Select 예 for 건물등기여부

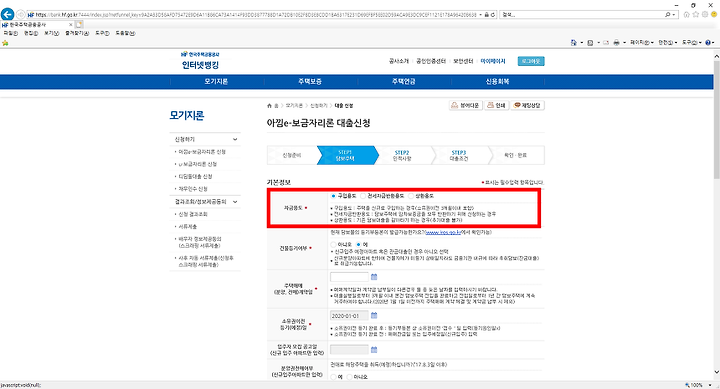coord(359,244)
